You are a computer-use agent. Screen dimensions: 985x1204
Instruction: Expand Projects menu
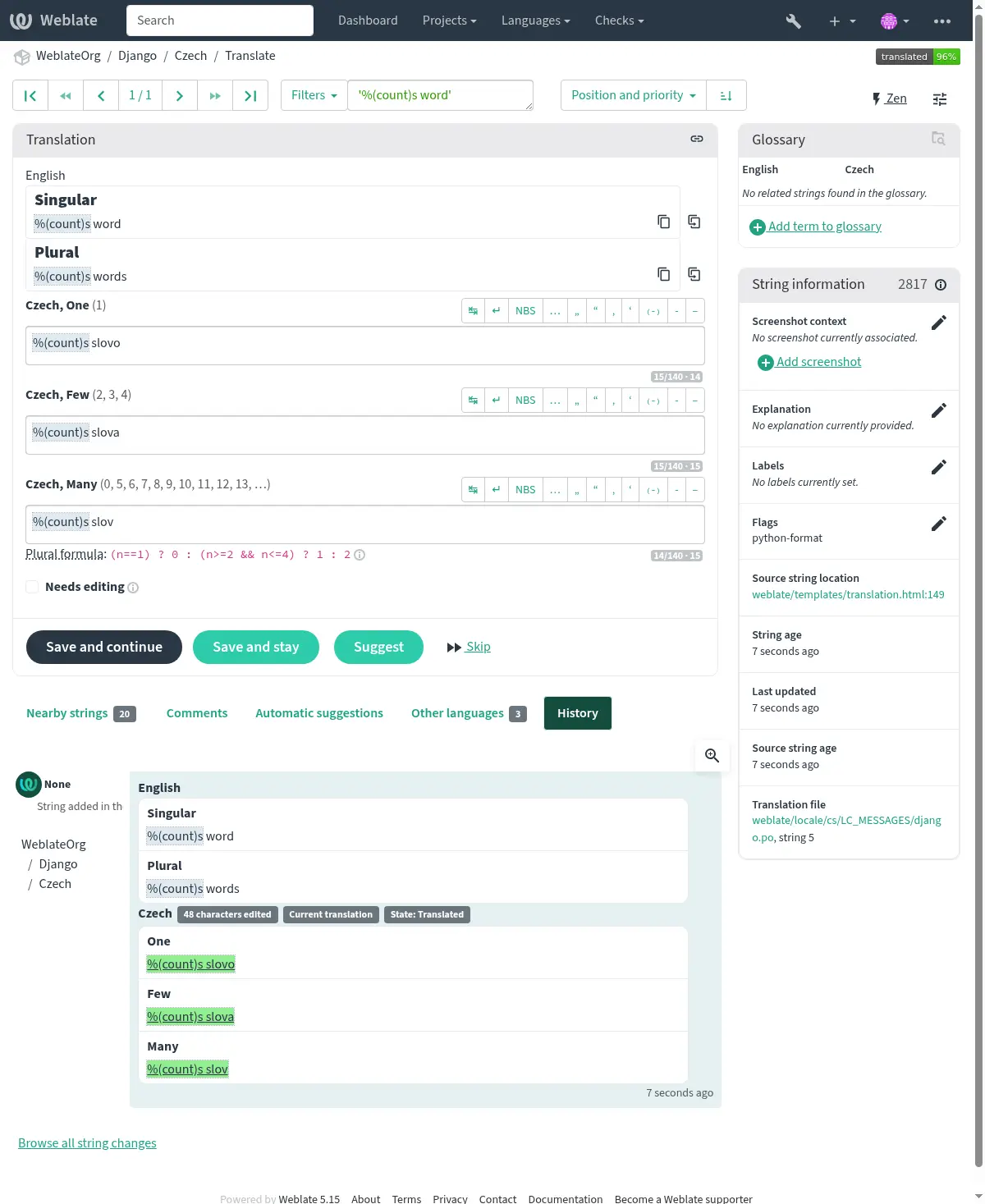pyautogui.click(x=449, y=21)
